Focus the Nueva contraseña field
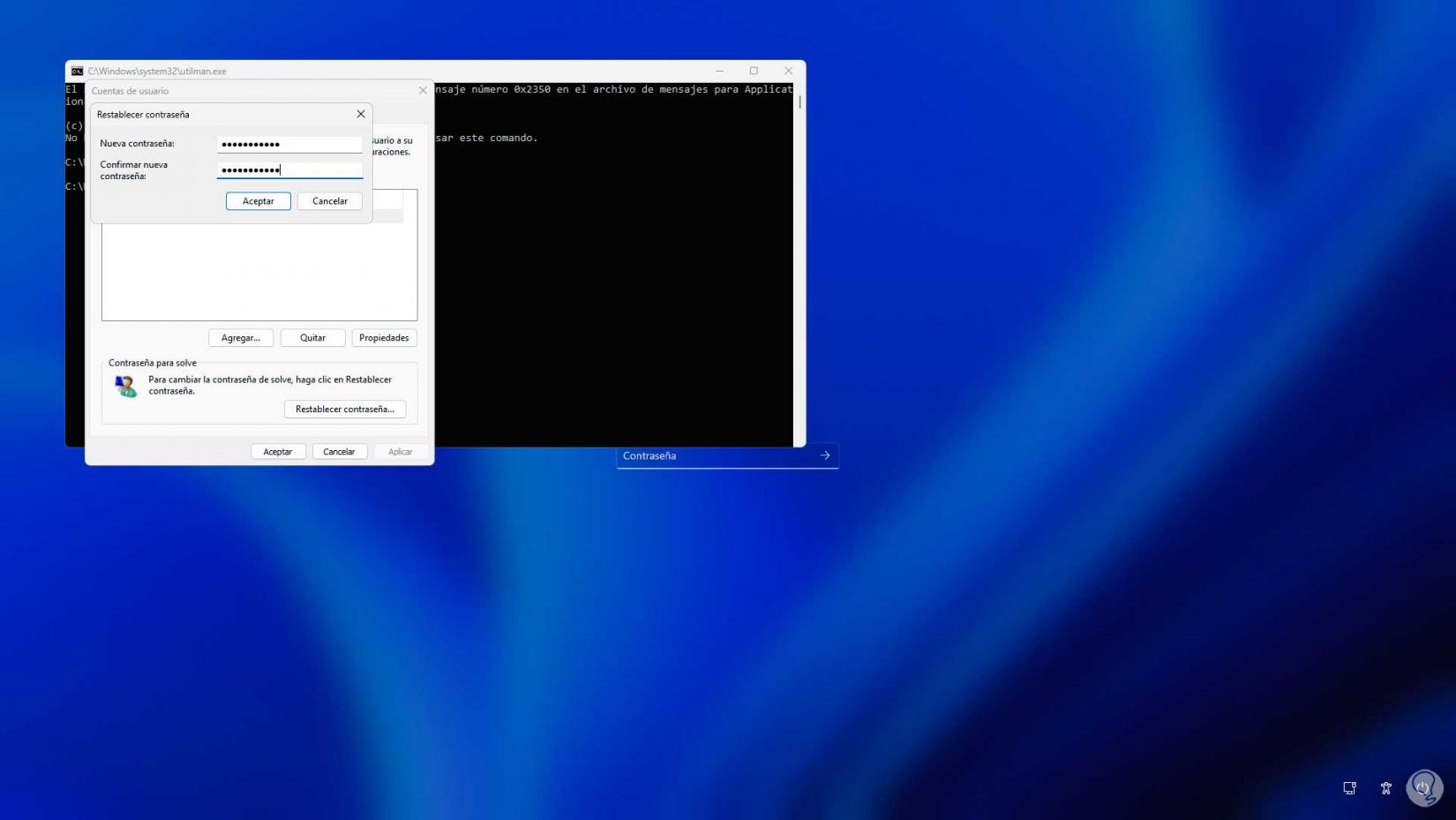Screen dimensions: 1456x820 [289, 144]
